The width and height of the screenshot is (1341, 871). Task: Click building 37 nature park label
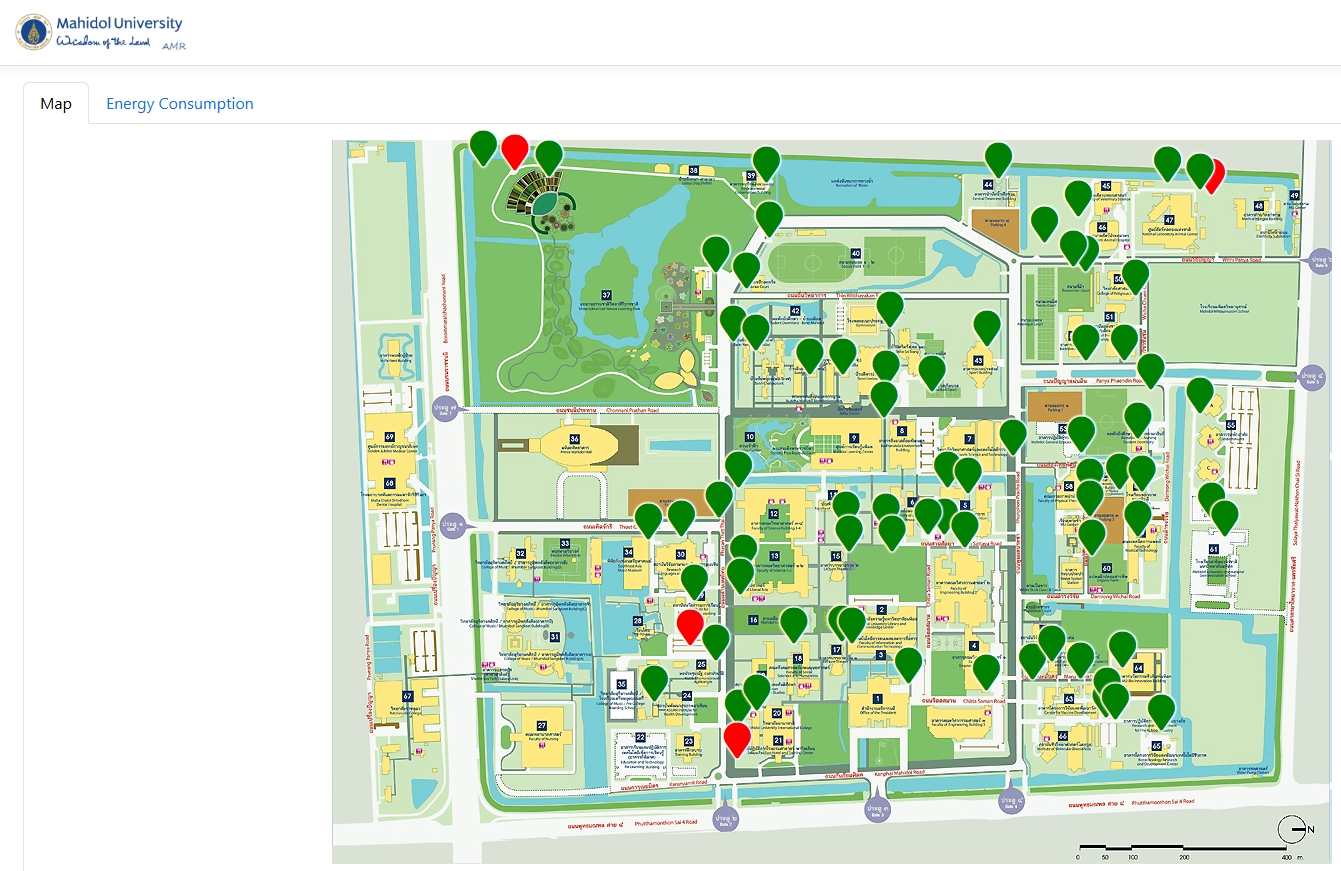(x=606, y=296)
